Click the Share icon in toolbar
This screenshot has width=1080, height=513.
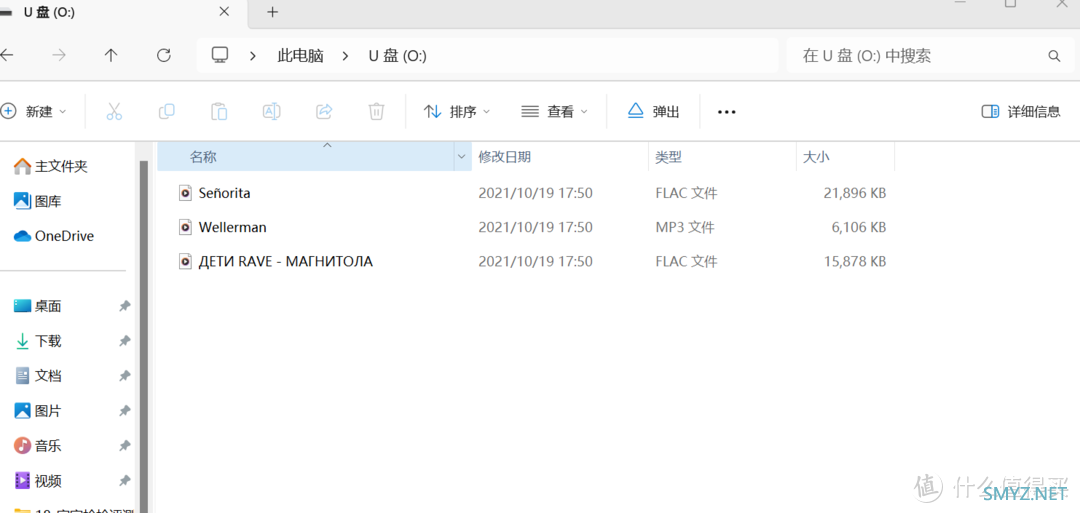pyautogui.click(x=324, y=111)
